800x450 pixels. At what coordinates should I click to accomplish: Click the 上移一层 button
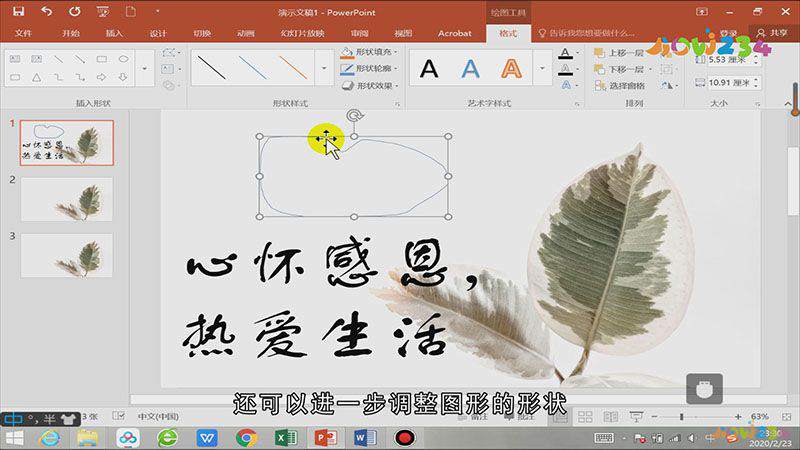click(x=619, y=53)
